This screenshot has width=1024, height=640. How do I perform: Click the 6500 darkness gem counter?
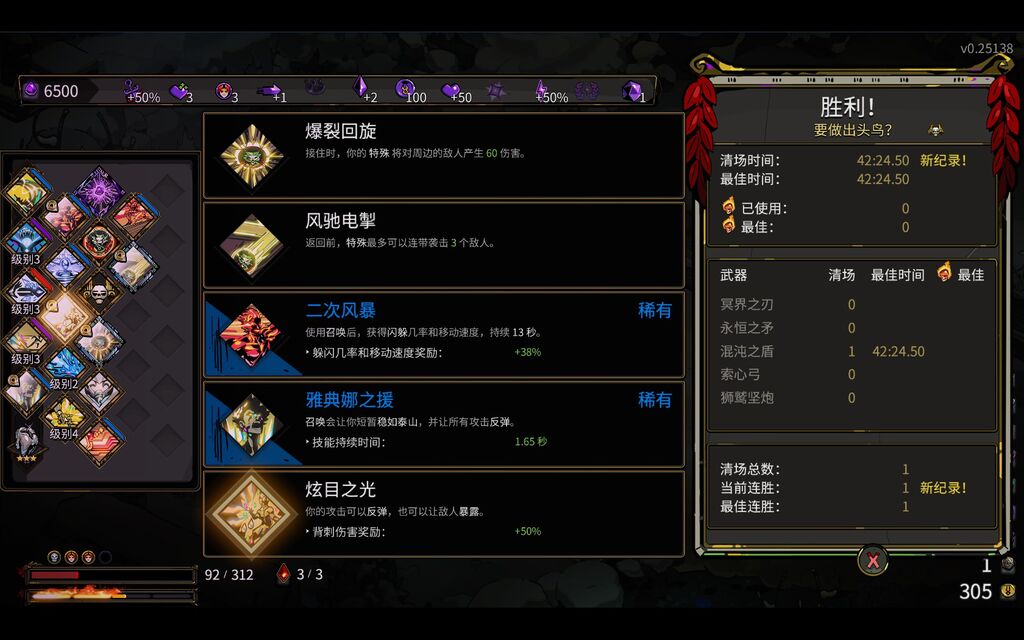tap(51, 91)
